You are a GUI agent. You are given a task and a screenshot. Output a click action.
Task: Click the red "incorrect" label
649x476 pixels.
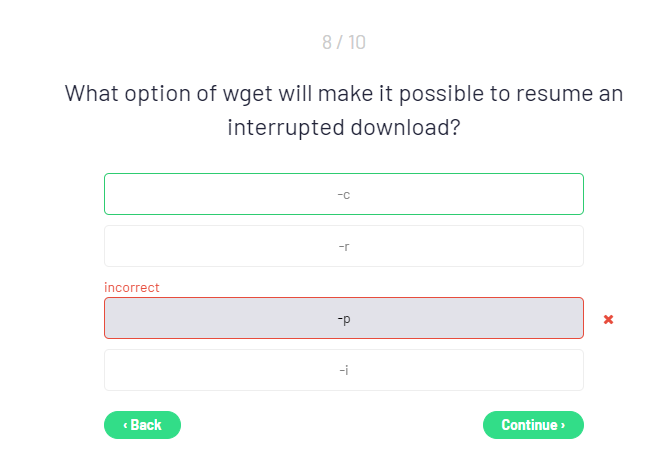pos(132,287)
